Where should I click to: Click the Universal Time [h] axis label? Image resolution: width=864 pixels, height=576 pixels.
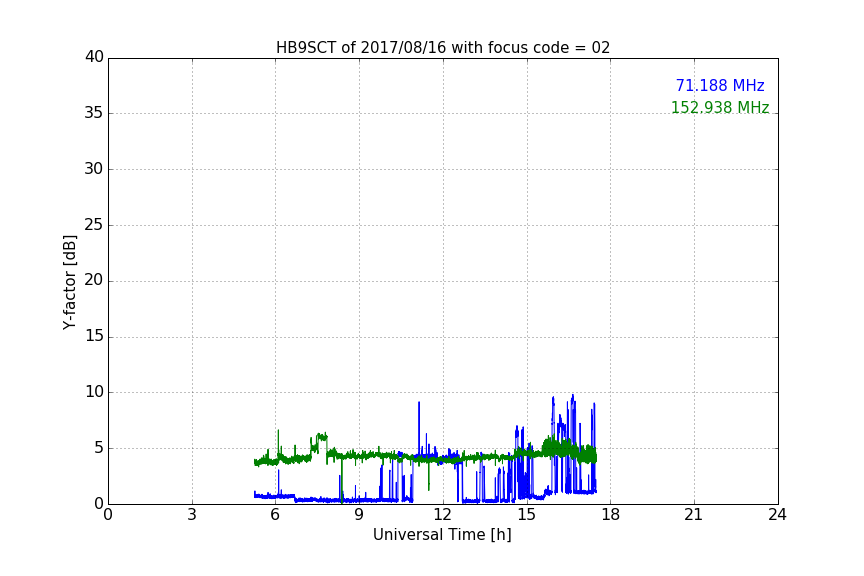442,535
